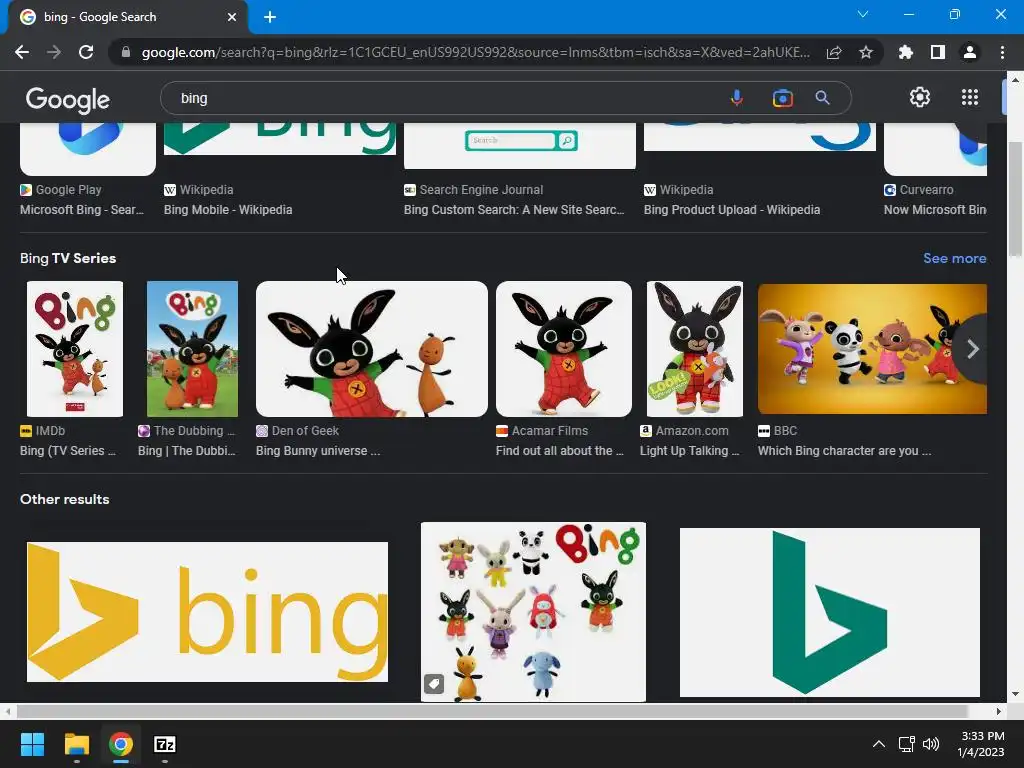The width and height of the screenshot is (1024, 768).
Task: Click Bing Mobile - Wikipedia link
Action: (x=228, y=210)
